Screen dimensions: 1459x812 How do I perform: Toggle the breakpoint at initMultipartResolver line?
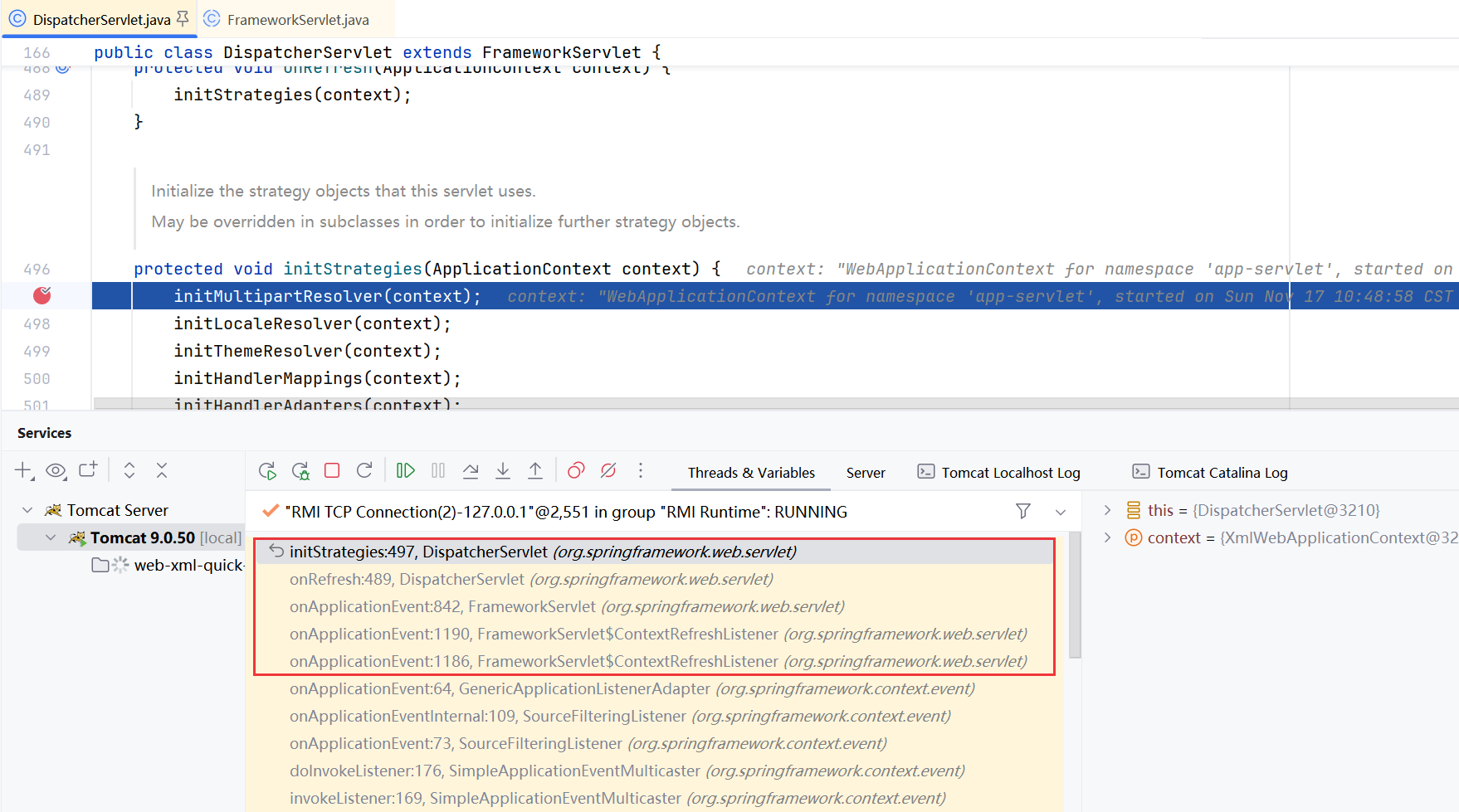coord(42,295)
